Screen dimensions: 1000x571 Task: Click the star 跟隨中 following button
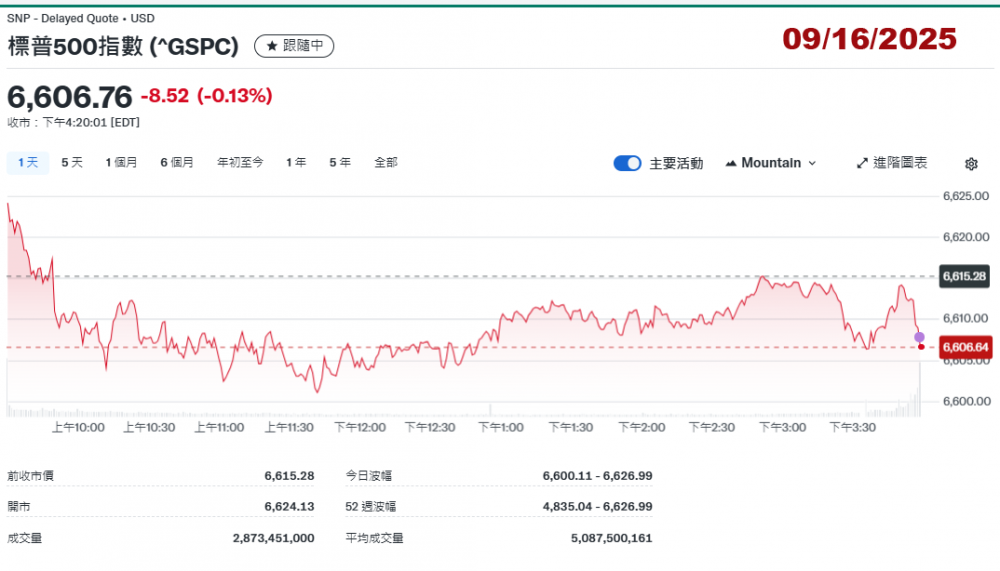tap(294, 46)
